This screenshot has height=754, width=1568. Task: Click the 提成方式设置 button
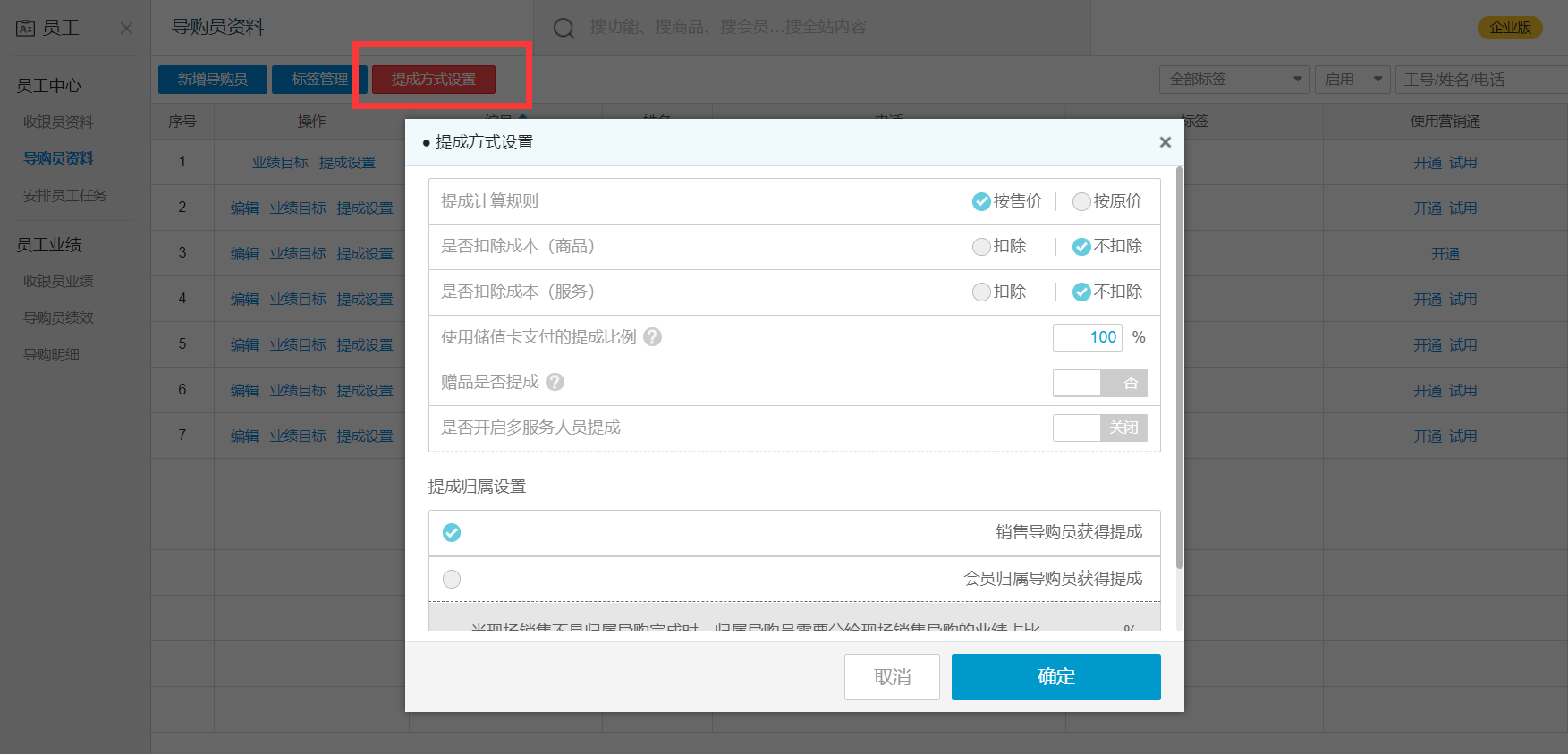(434, 80)
